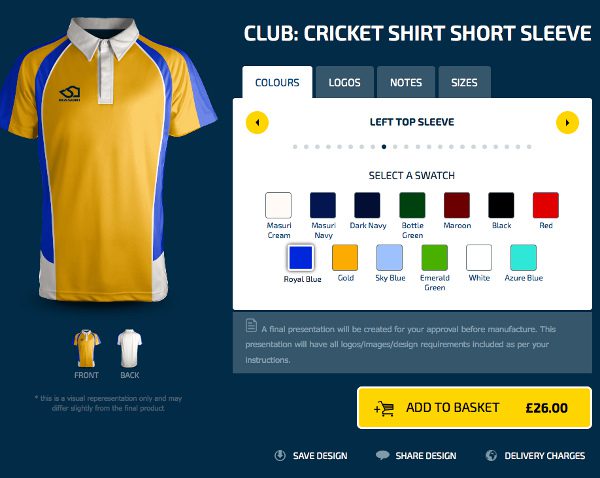Select the Emerald Green swatch
This screenshot has width=600, height=478.
tap(434, 258)
